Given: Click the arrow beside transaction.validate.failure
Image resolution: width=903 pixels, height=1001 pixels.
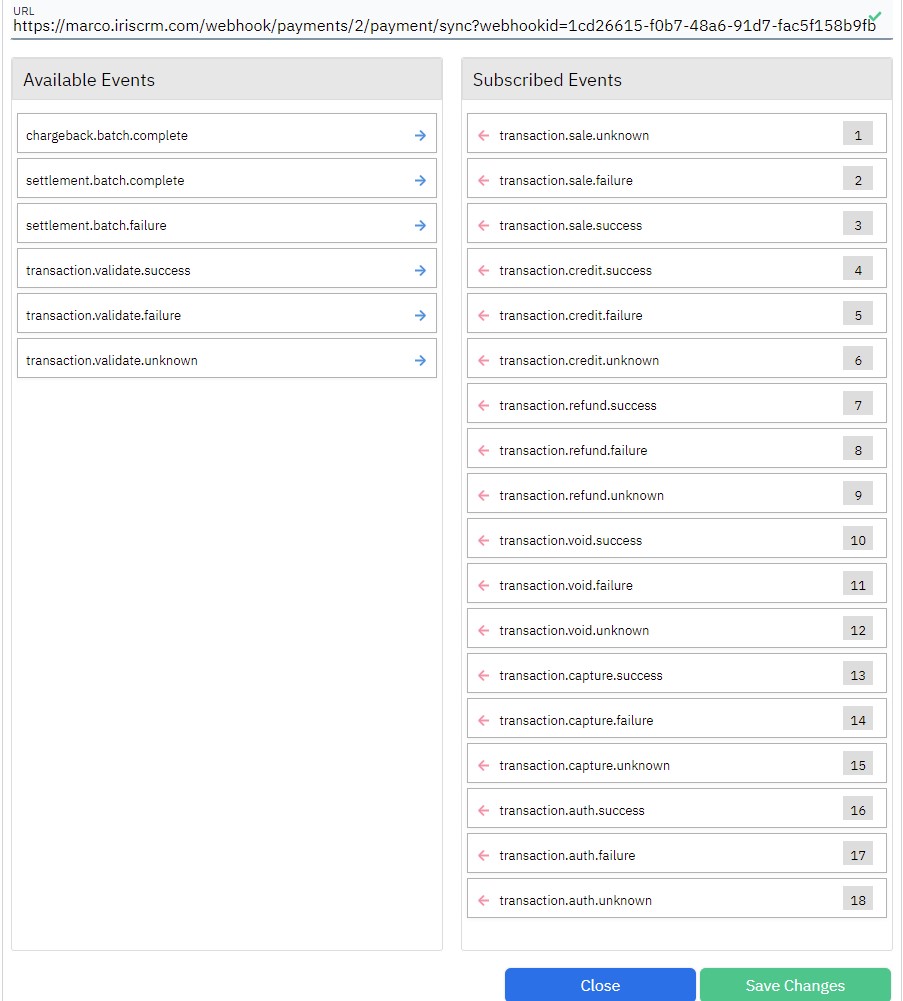Looking at the screenshot, I should 419,314.
